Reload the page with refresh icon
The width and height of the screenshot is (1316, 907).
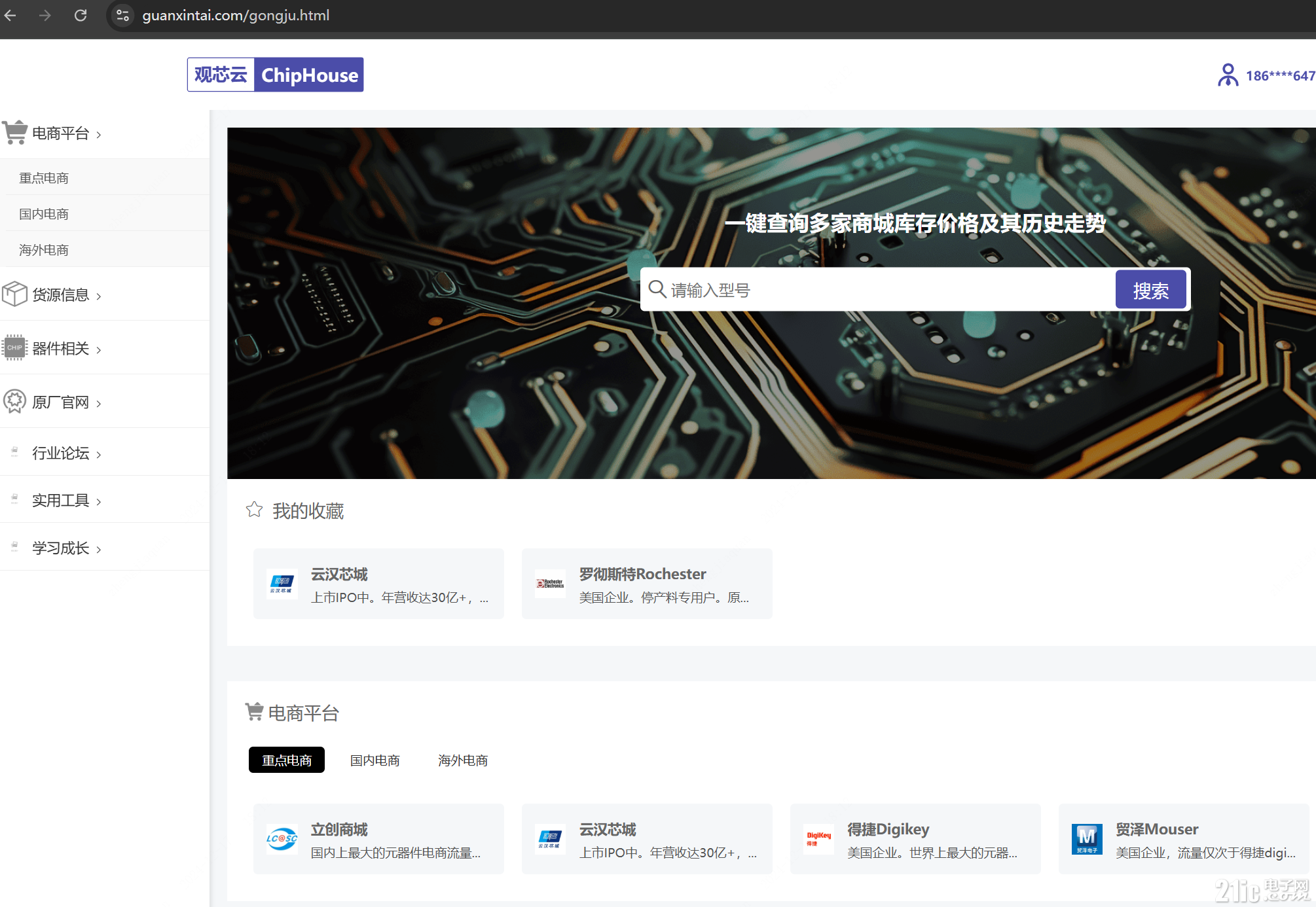point(81,15)
